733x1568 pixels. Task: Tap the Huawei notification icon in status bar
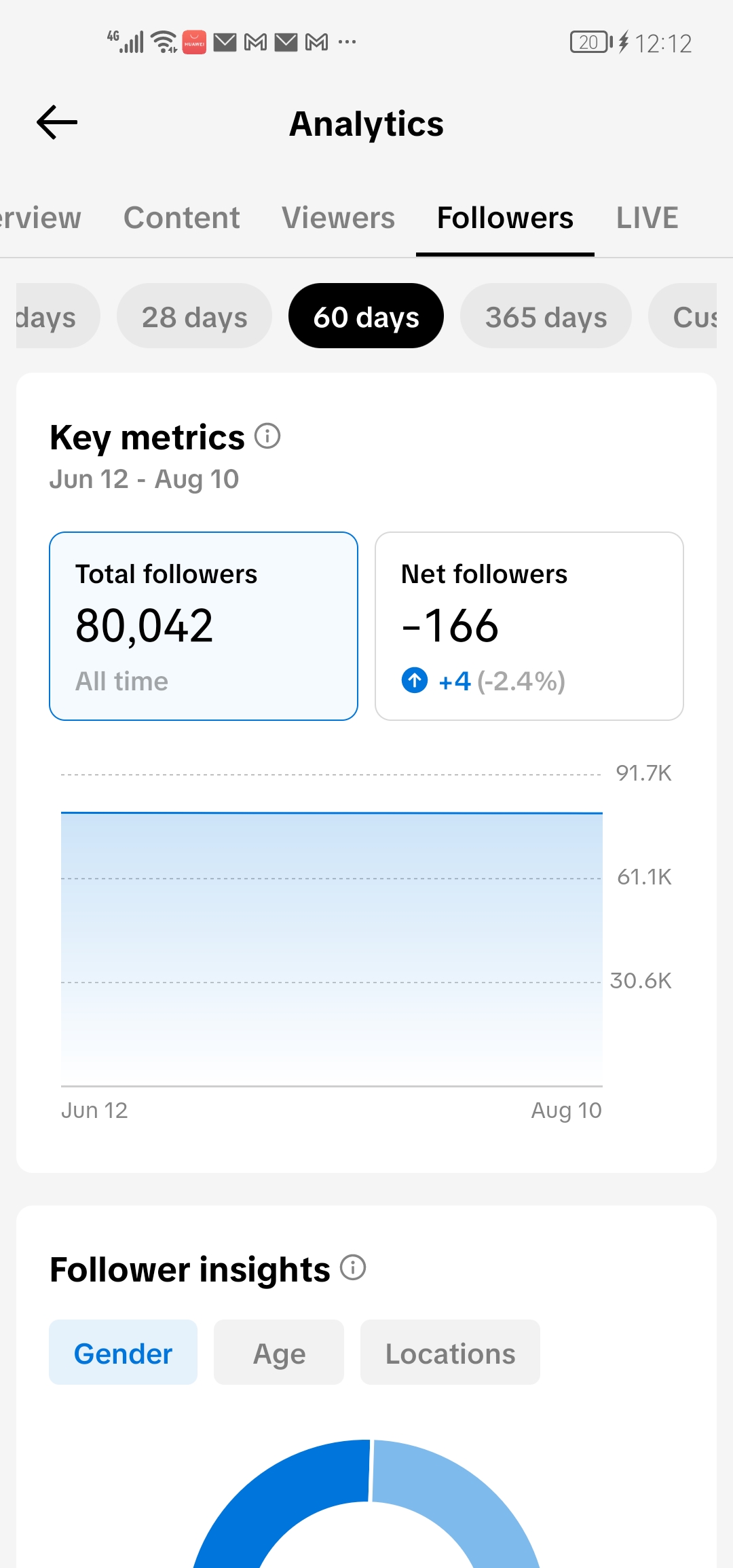(x=194, y=42)
